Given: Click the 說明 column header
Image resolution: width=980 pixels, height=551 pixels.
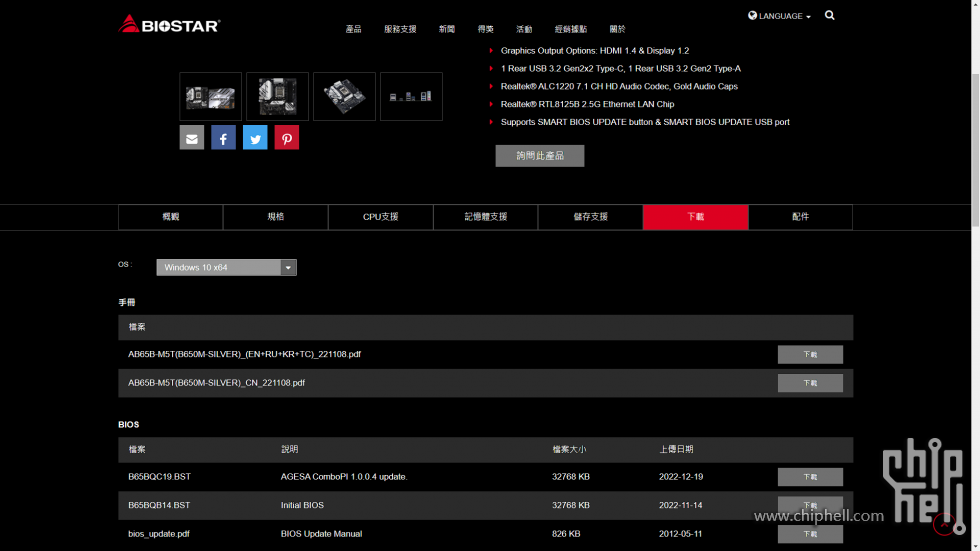Looking at the screenshot, I should tap(289, 449).
